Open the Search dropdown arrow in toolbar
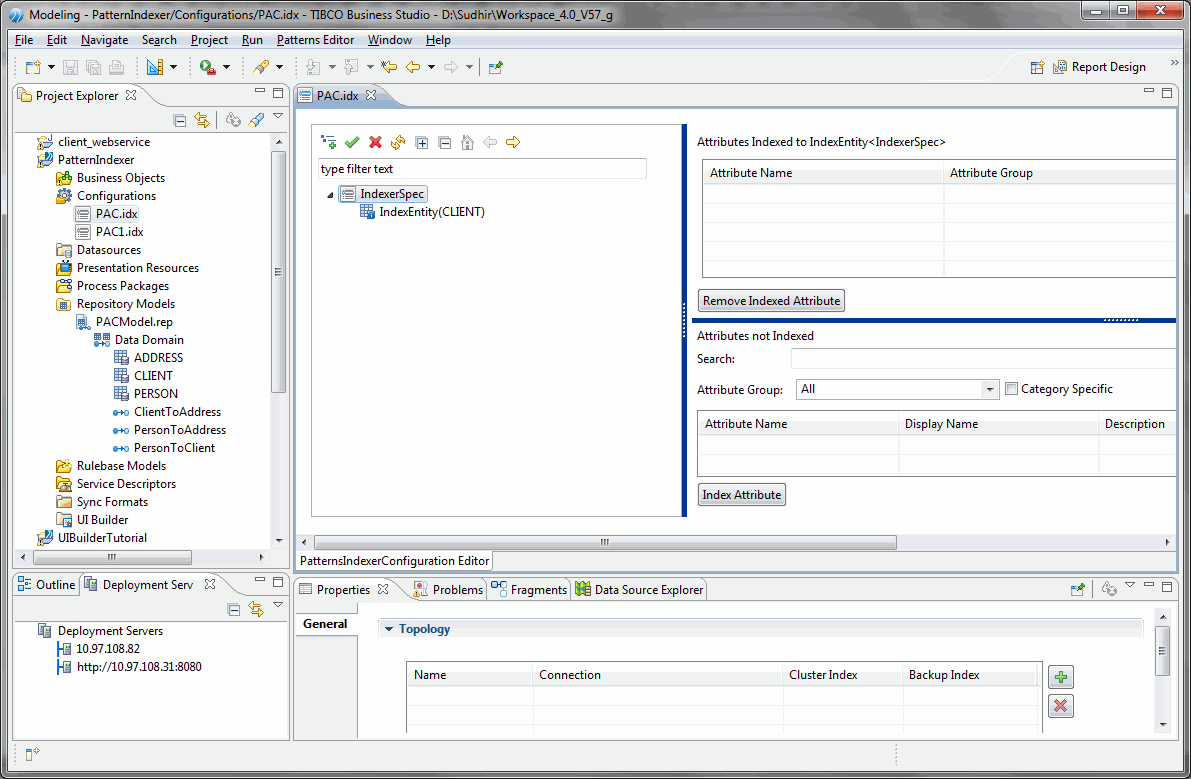The image size is (1191, 779). 279,68
